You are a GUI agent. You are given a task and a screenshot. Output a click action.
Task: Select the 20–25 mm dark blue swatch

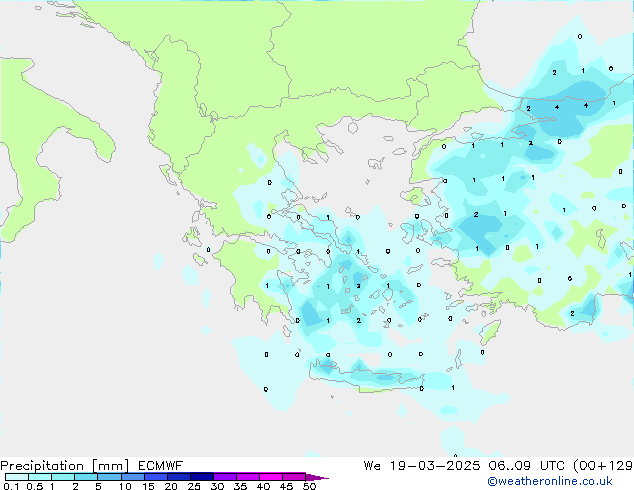point(179,477)
